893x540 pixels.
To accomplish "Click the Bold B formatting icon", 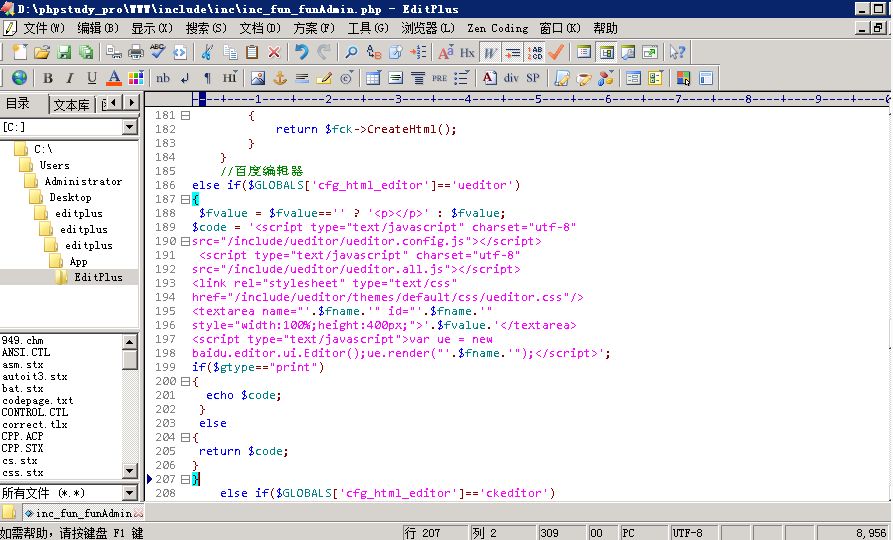I will pos(47,78).
